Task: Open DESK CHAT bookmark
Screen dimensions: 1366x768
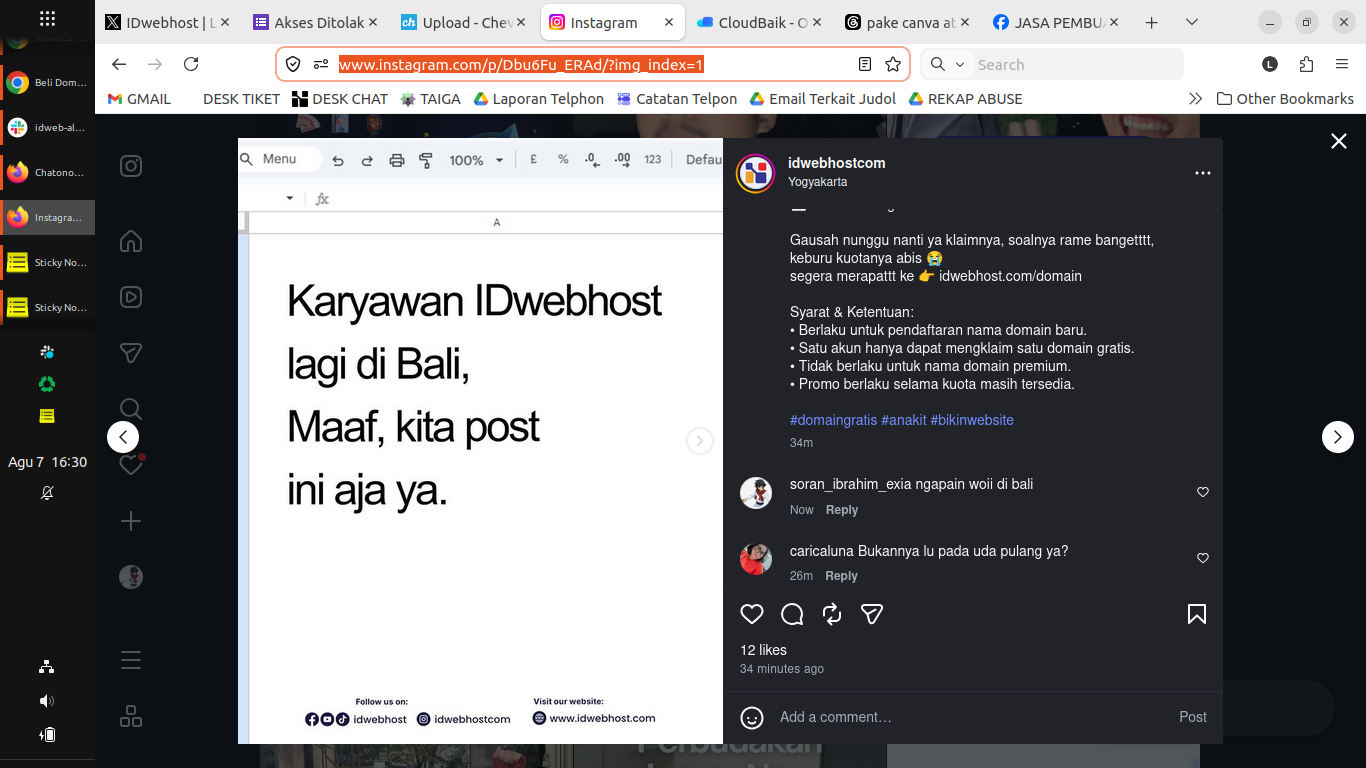Action: 340,99
